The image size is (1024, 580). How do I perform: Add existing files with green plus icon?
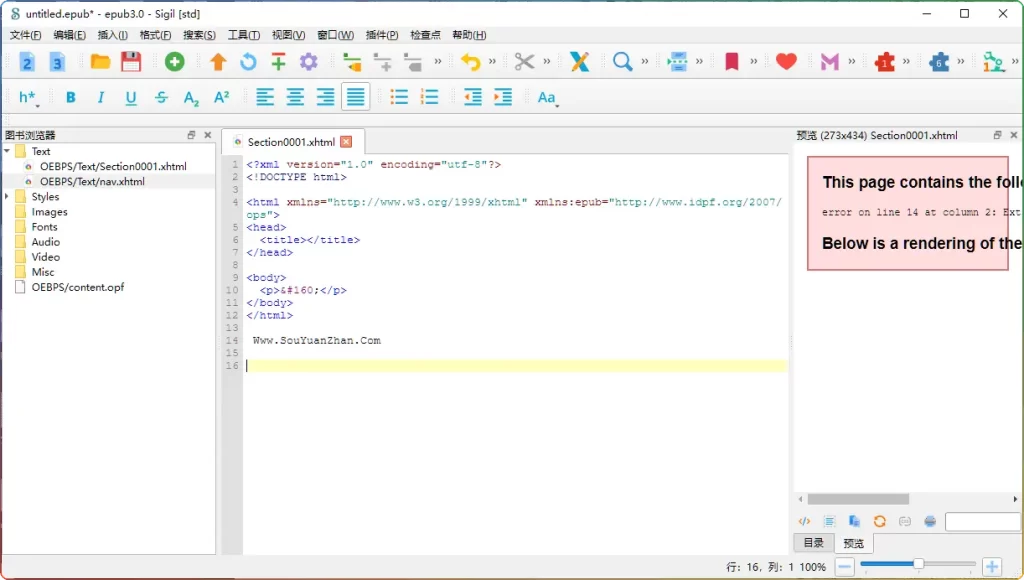coord(174,62)
